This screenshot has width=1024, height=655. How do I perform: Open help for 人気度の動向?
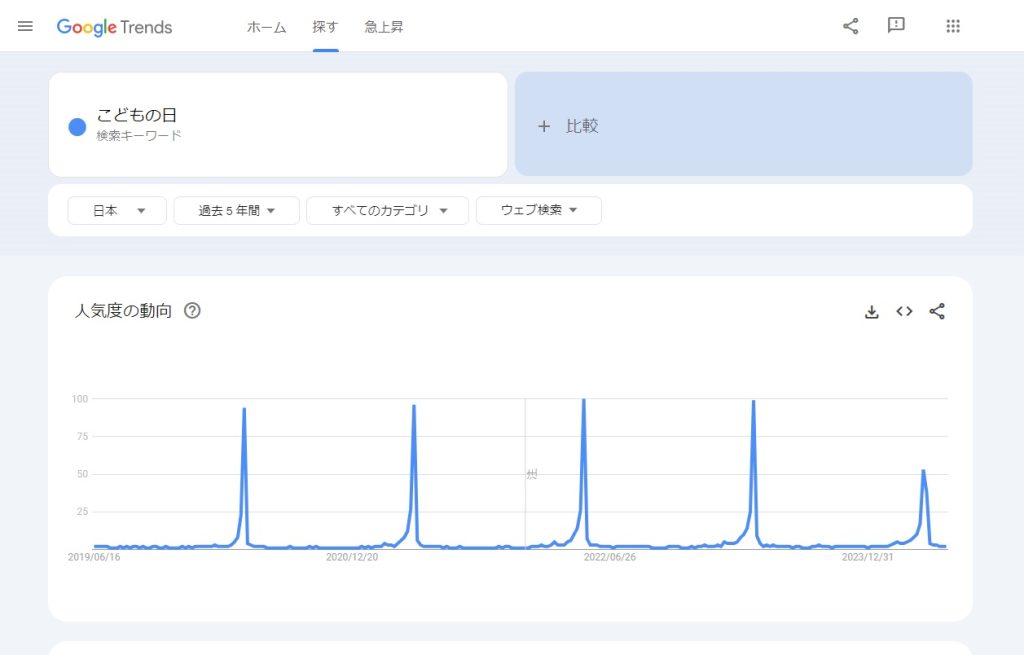[192, 311]
